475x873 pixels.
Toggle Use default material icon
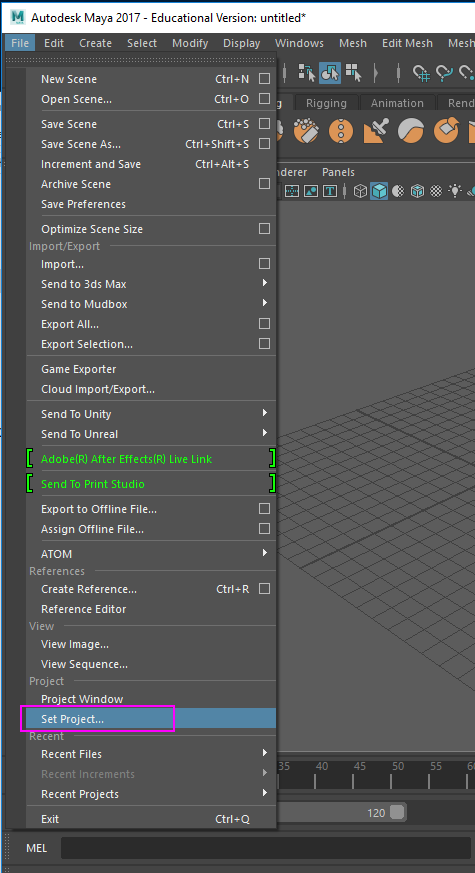coord(398,191)
